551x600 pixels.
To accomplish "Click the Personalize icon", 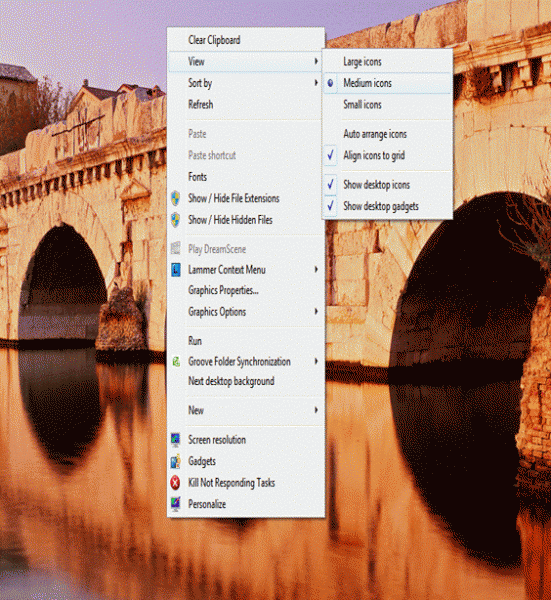I will pos(175,504).
